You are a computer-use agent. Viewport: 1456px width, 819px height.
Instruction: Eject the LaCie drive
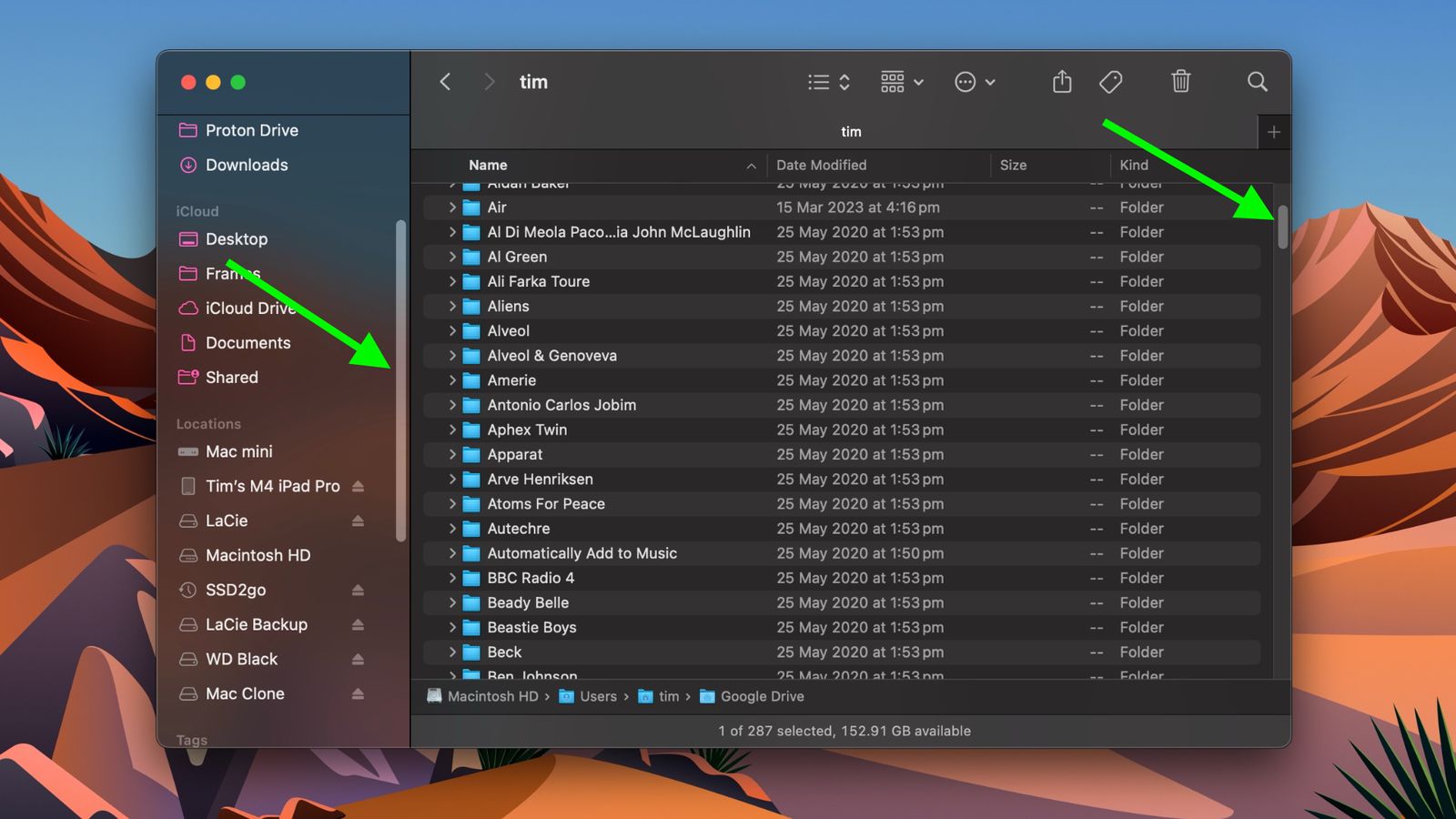tap(357, 521)
